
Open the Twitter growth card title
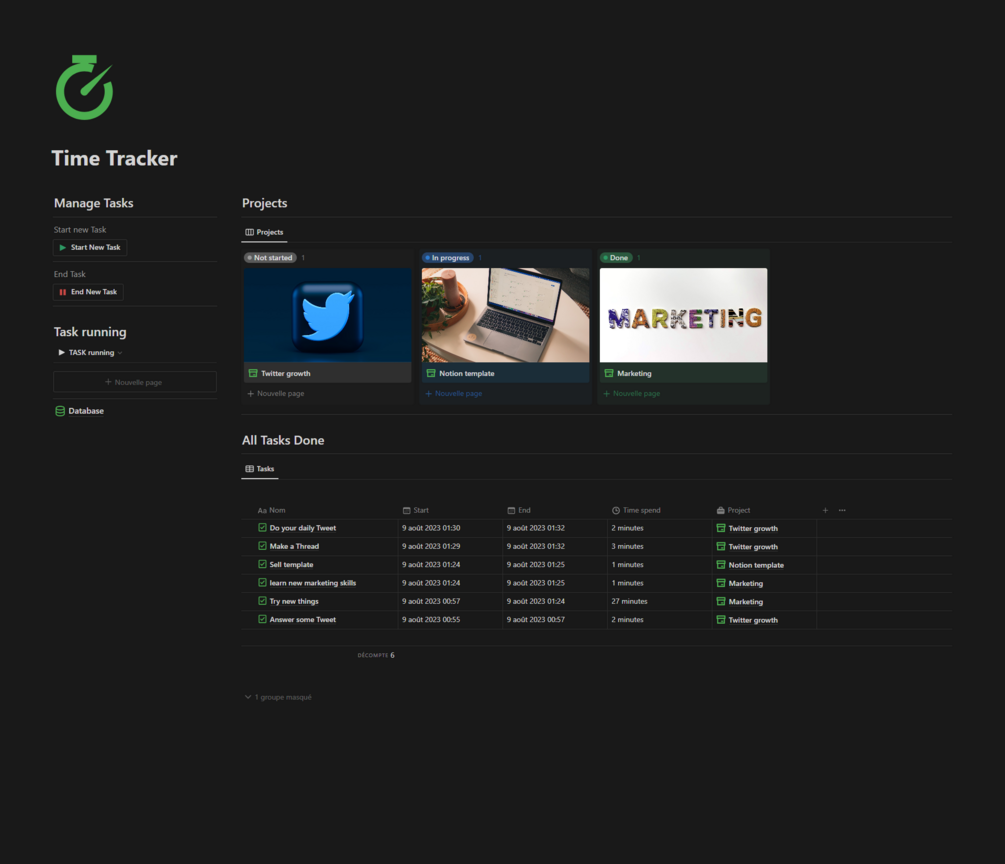tap(286, 373)
